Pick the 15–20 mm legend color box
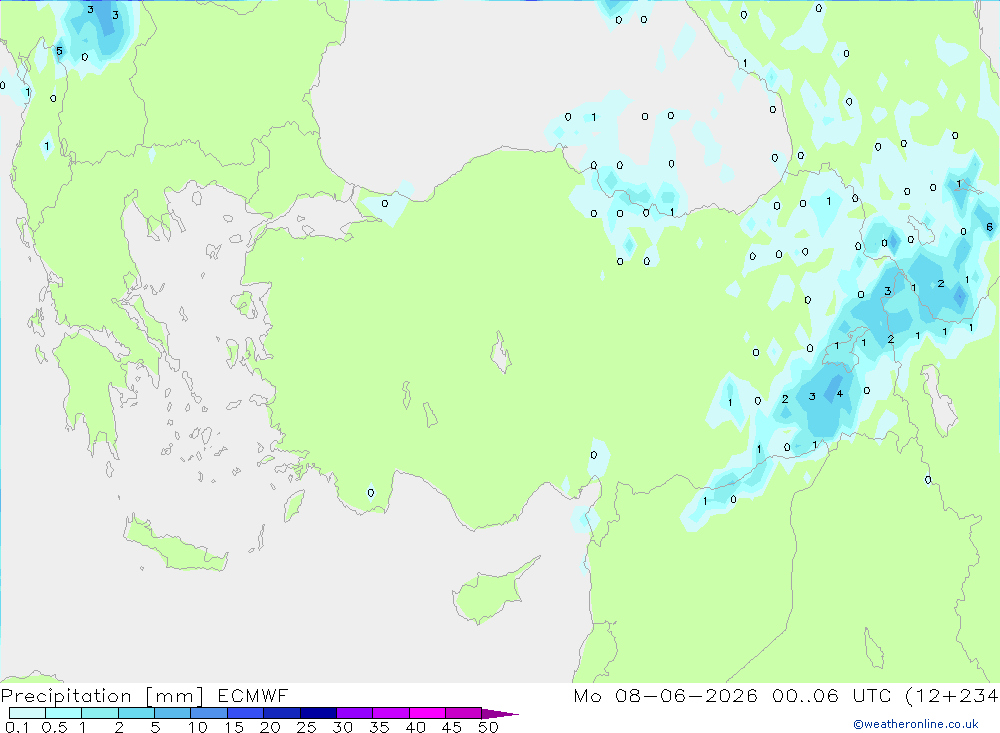Screen dimensions: 1000x733 point(245,713)
